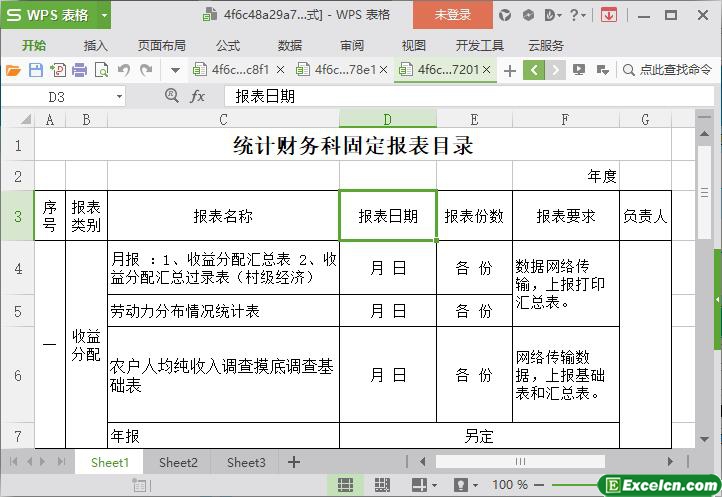
Task: Close the 4f6c...c8f1 document tab
Action: click(280, 70)
